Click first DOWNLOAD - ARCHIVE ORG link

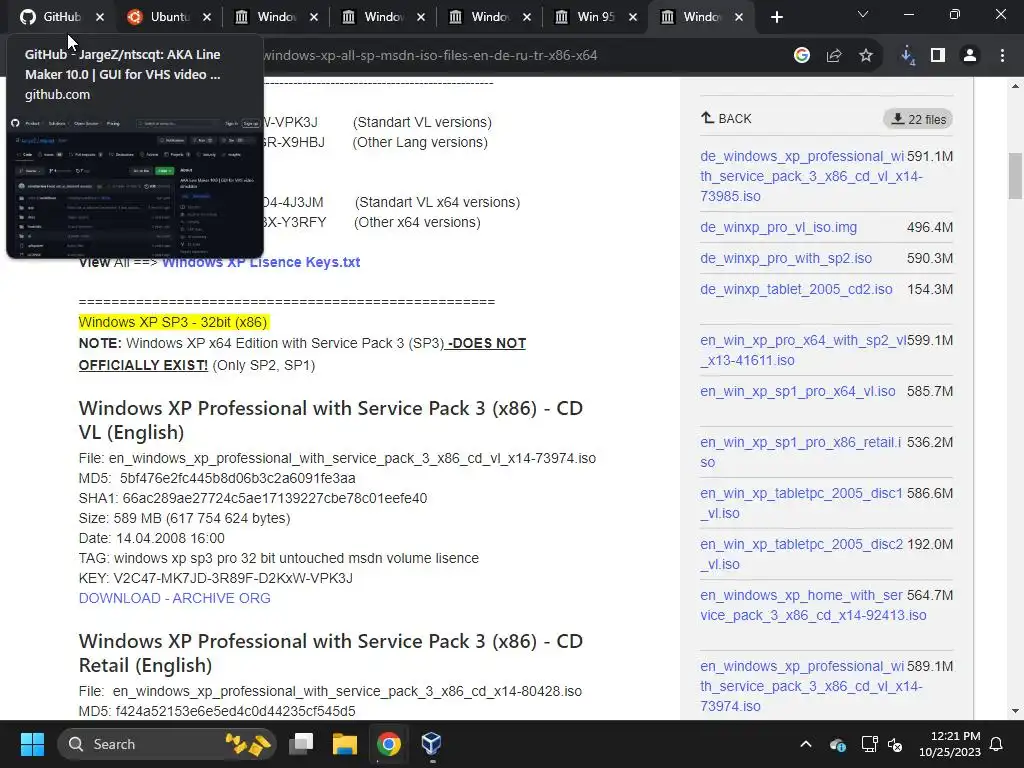174,598
